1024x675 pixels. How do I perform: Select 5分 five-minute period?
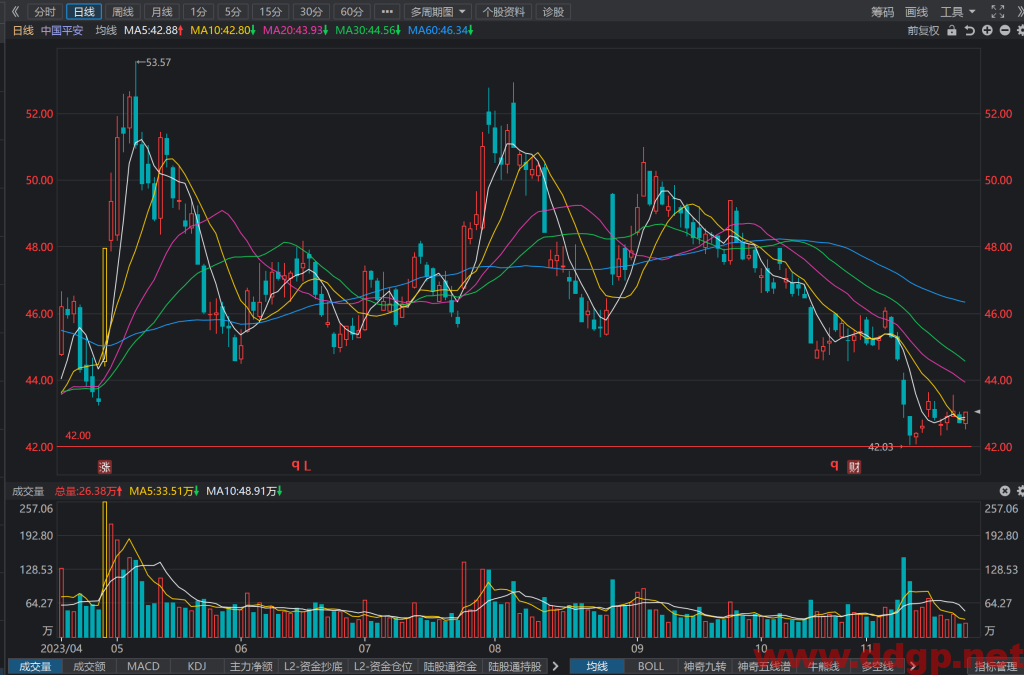[x=232, y=12]
